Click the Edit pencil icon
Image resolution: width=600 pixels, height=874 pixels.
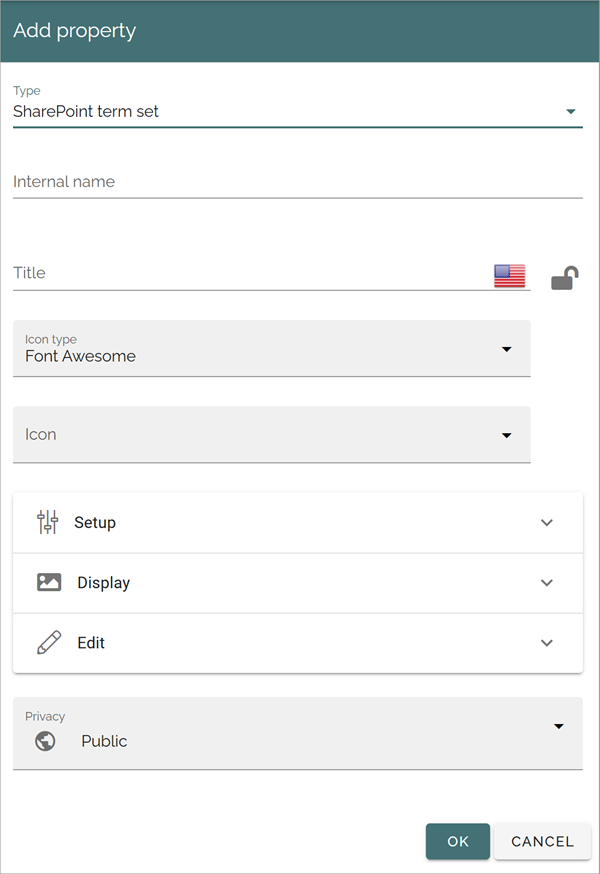coord(49,642)
